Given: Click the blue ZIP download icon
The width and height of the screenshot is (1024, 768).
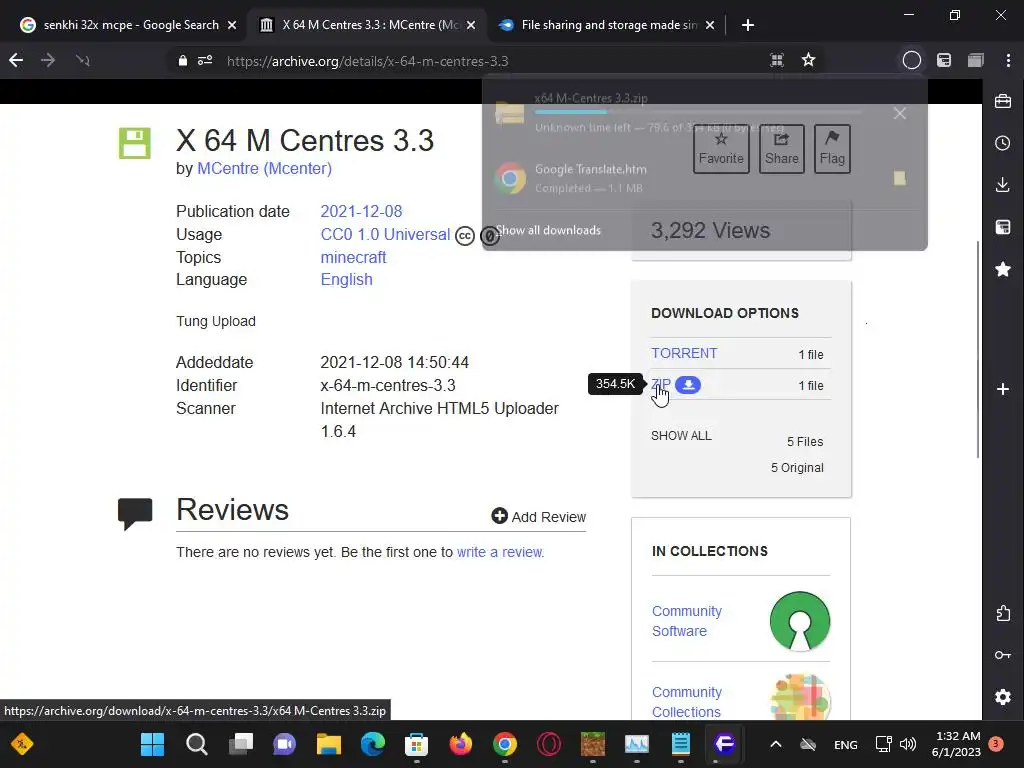Looking at the screenshot, I should [688, 385].
